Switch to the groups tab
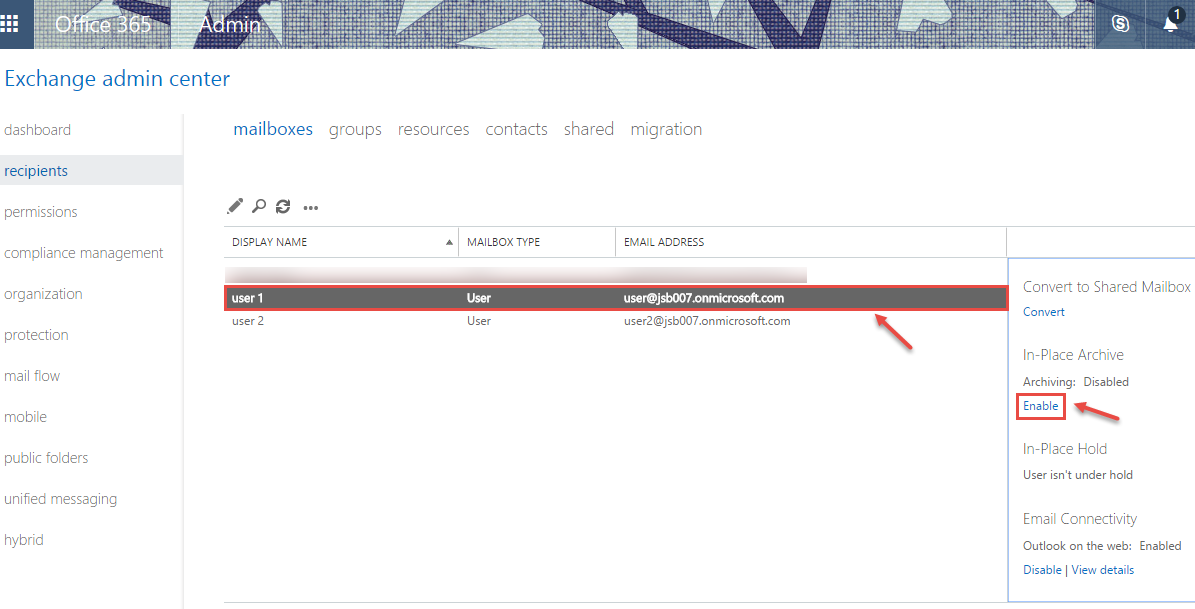The width and height of the screenshot is (1195, 609). [x=355, y=130]
